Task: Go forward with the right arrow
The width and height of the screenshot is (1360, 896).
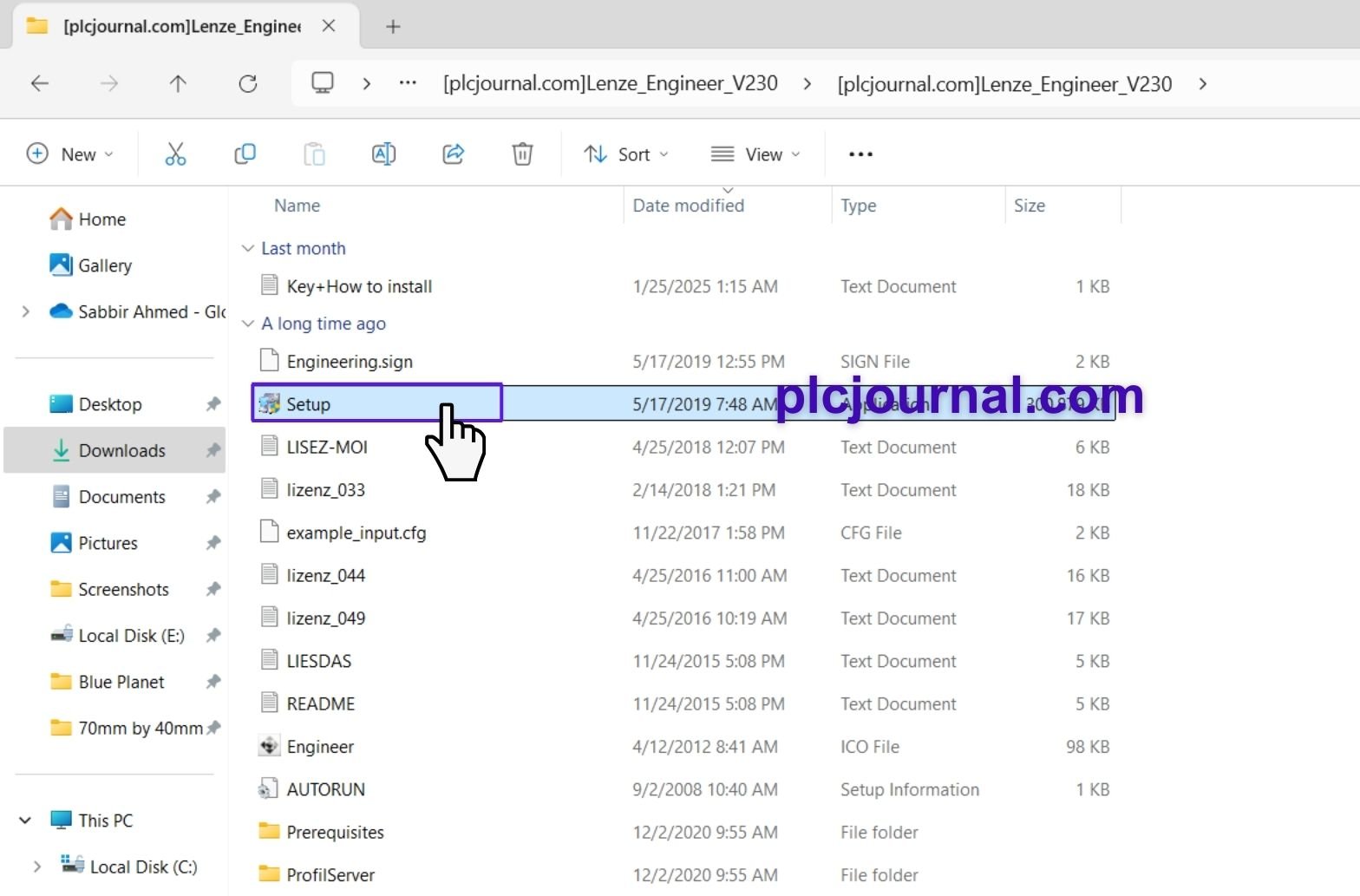Action: (109, 83)
